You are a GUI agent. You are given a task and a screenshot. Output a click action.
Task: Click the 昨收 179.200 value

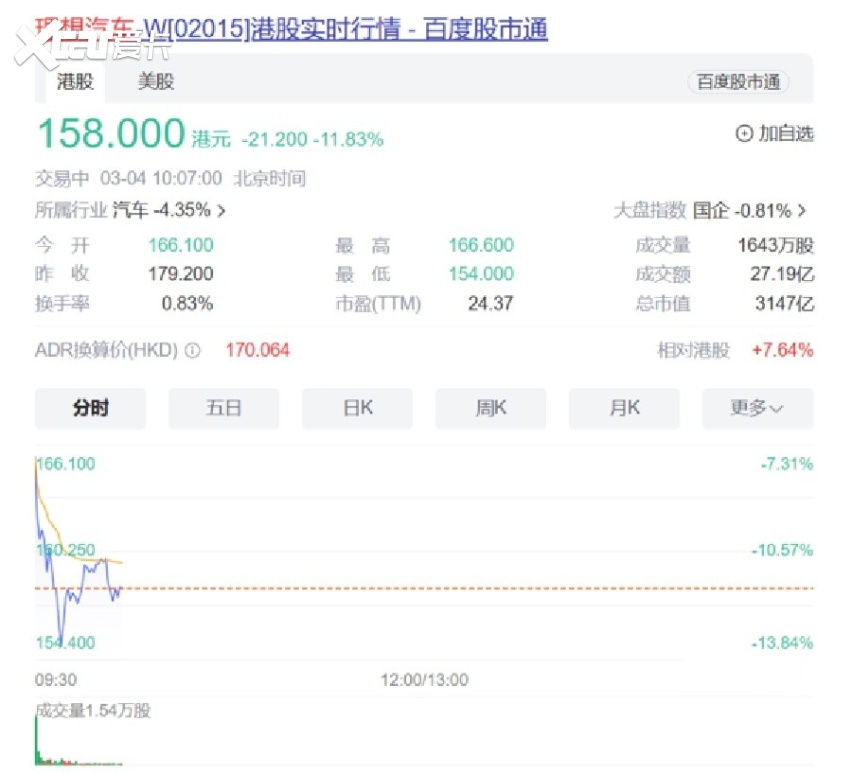point(181,273)
